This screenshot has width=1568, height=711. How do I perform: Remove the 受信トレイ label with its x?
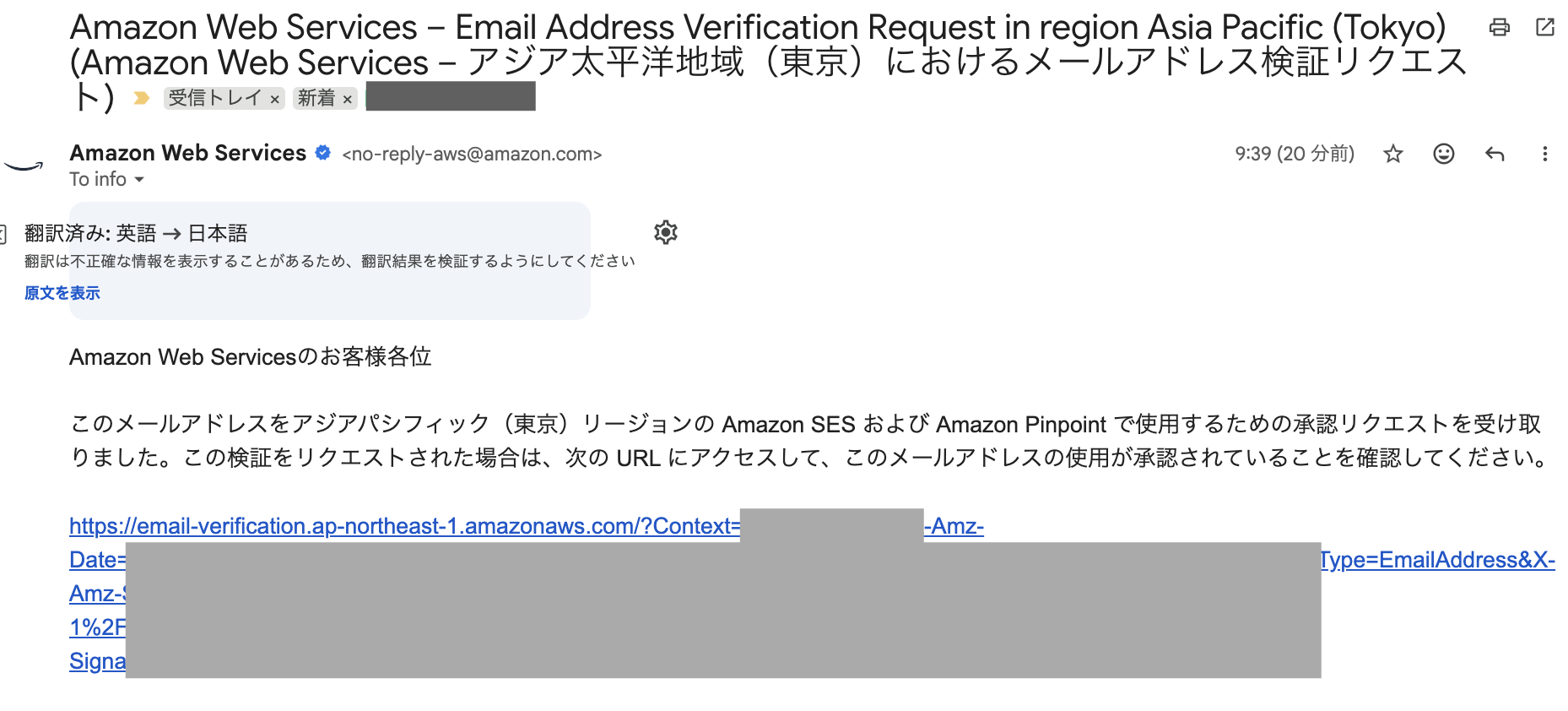pos(275,100)
